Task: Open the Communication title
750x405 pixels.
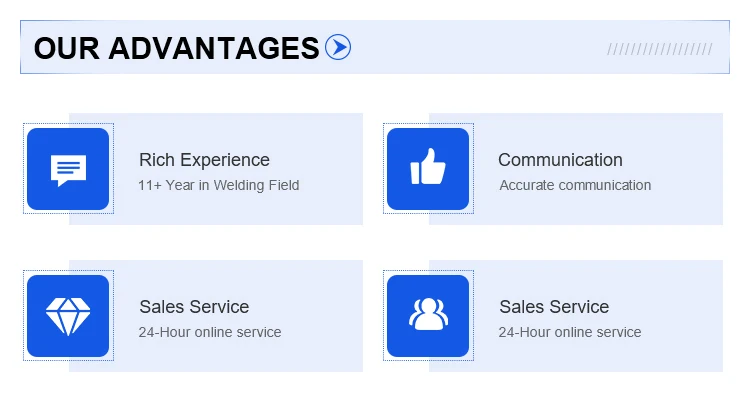Action: click(560, 160)
